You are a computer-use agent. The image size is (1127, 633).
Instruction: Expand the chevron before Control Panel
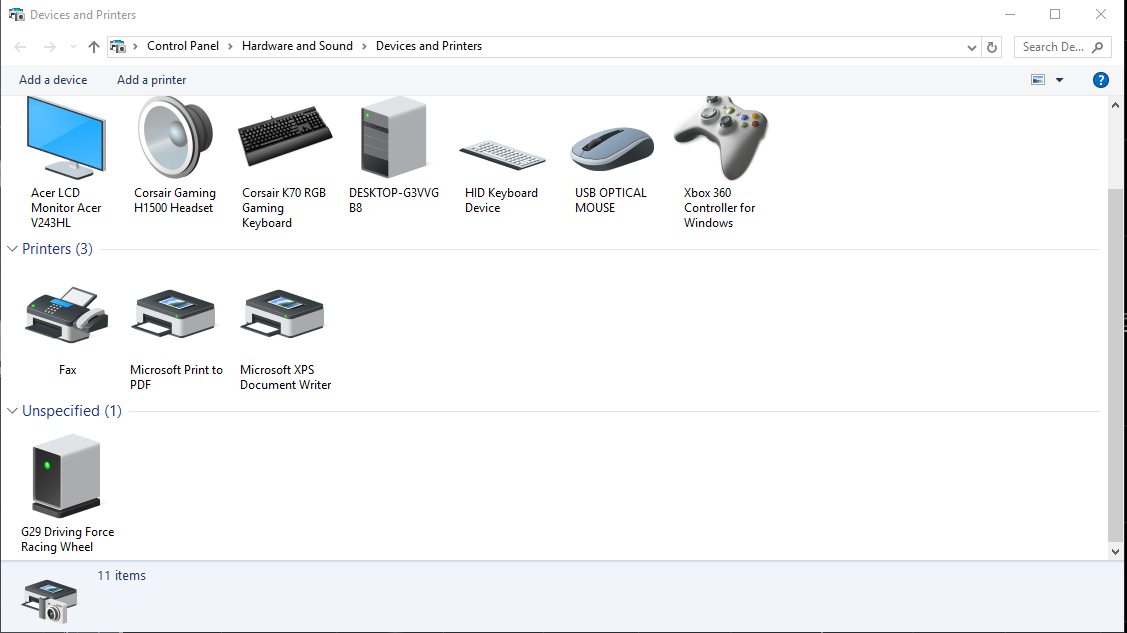tap(135, 46)
